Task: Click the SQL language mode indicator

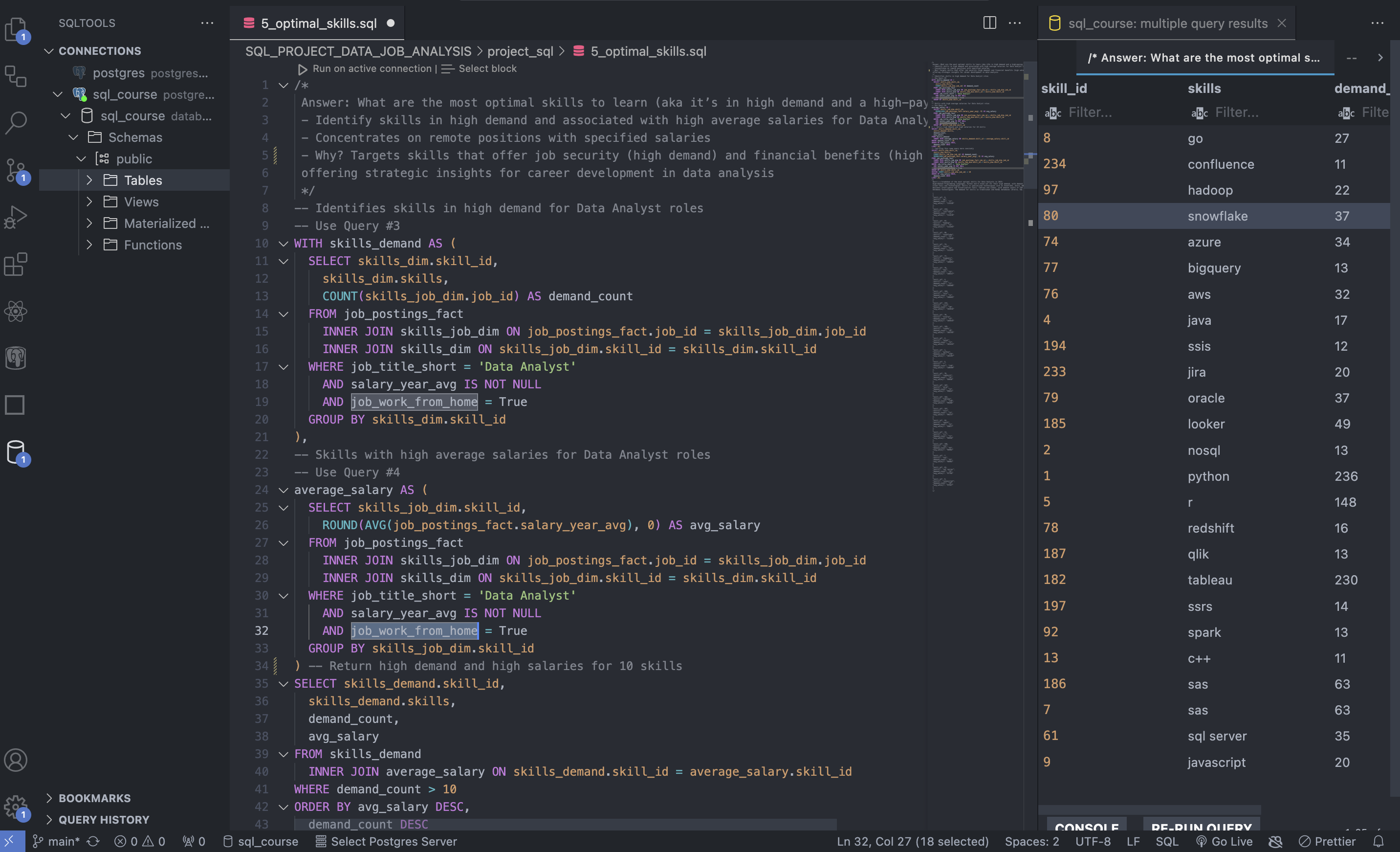Action: coord(1166,841)
